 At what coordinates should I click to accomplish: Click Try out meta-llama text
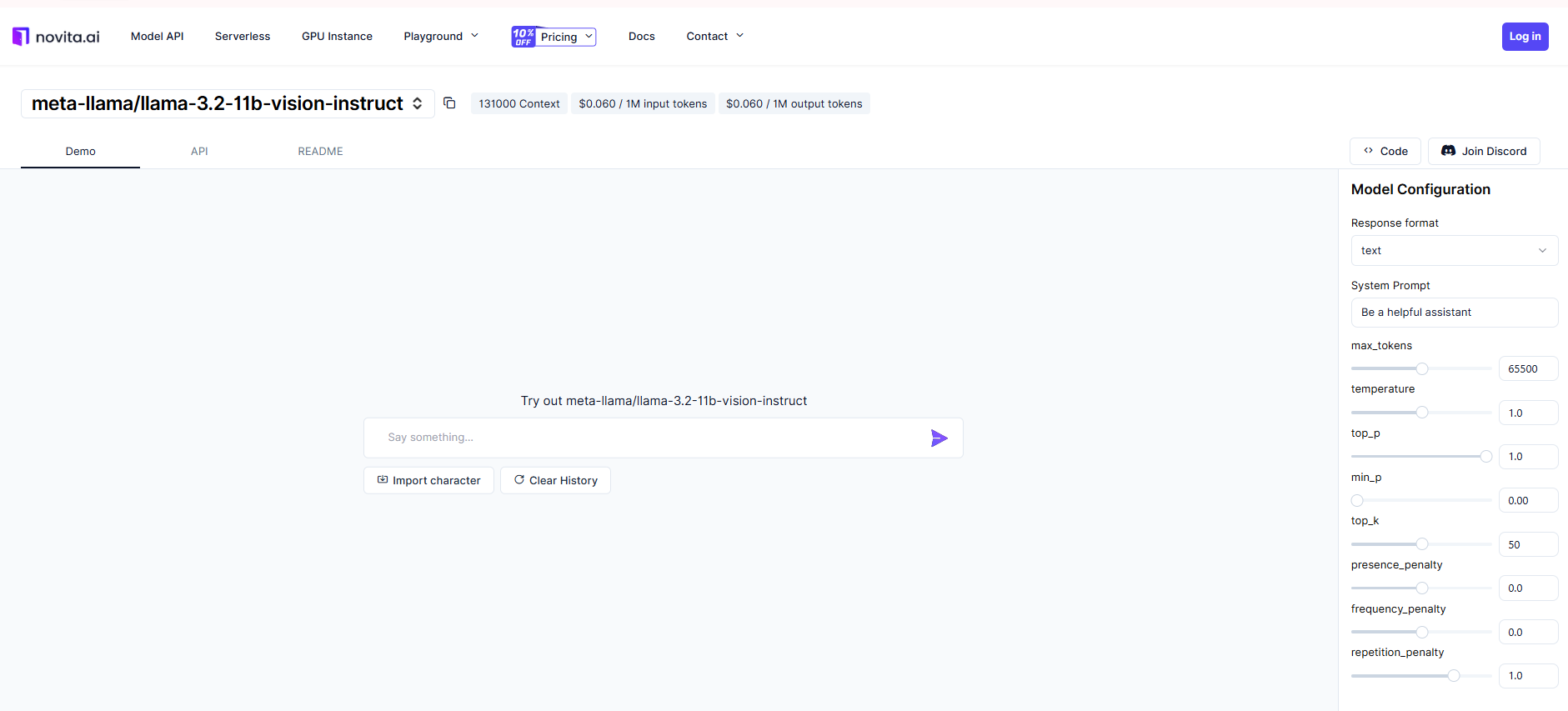664,401
